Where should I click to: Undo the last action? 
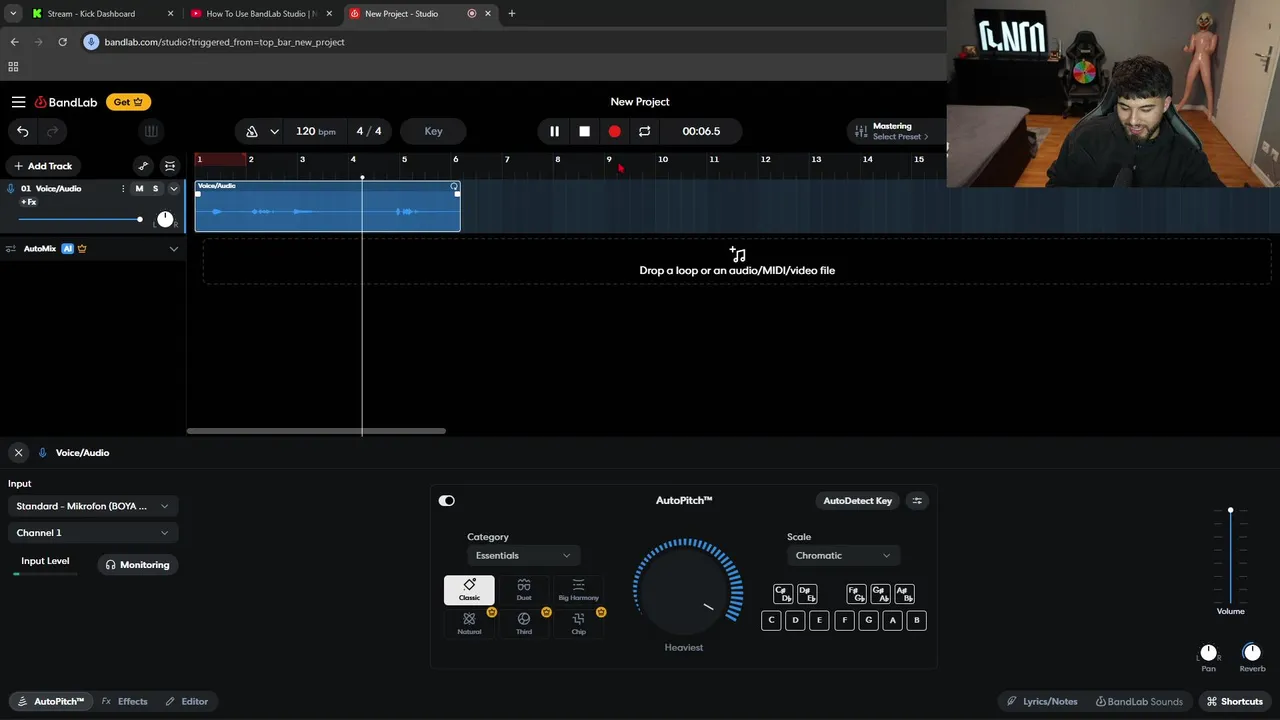[22, 131]
